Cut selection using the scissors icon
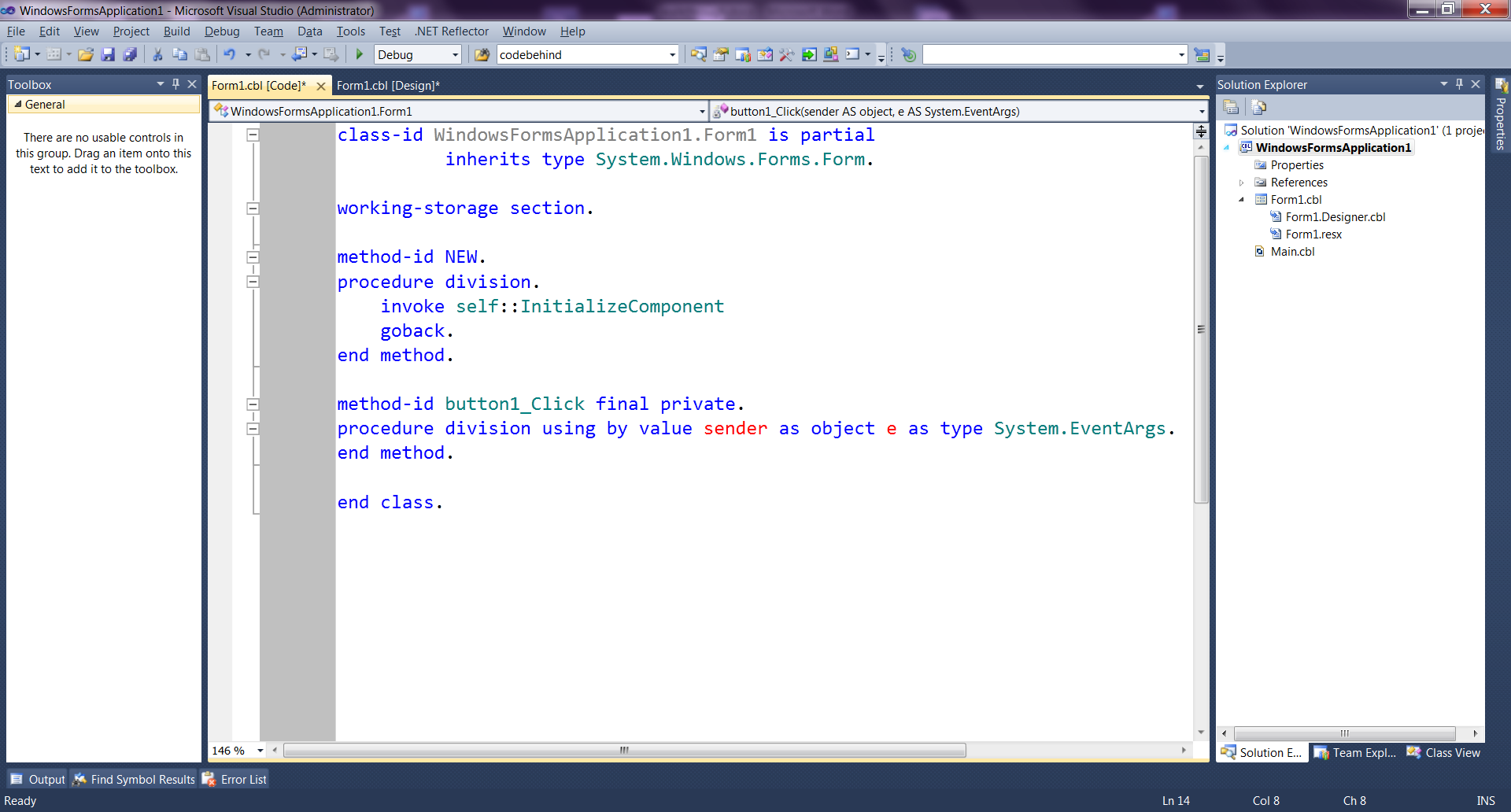1511x812 pixels. 157,54
